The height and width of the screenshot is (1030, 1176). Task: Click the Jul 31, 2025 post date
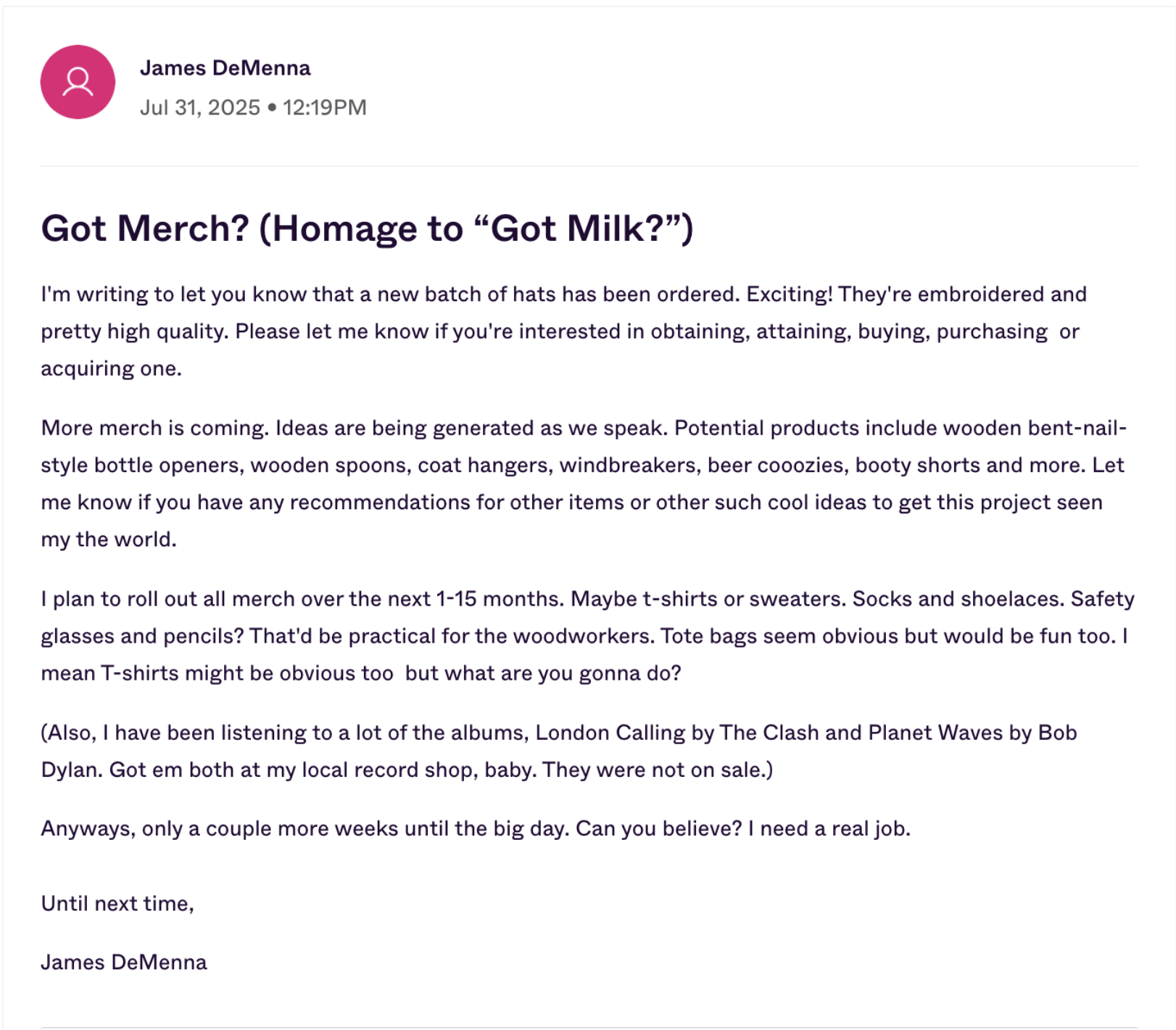[200, 107]
